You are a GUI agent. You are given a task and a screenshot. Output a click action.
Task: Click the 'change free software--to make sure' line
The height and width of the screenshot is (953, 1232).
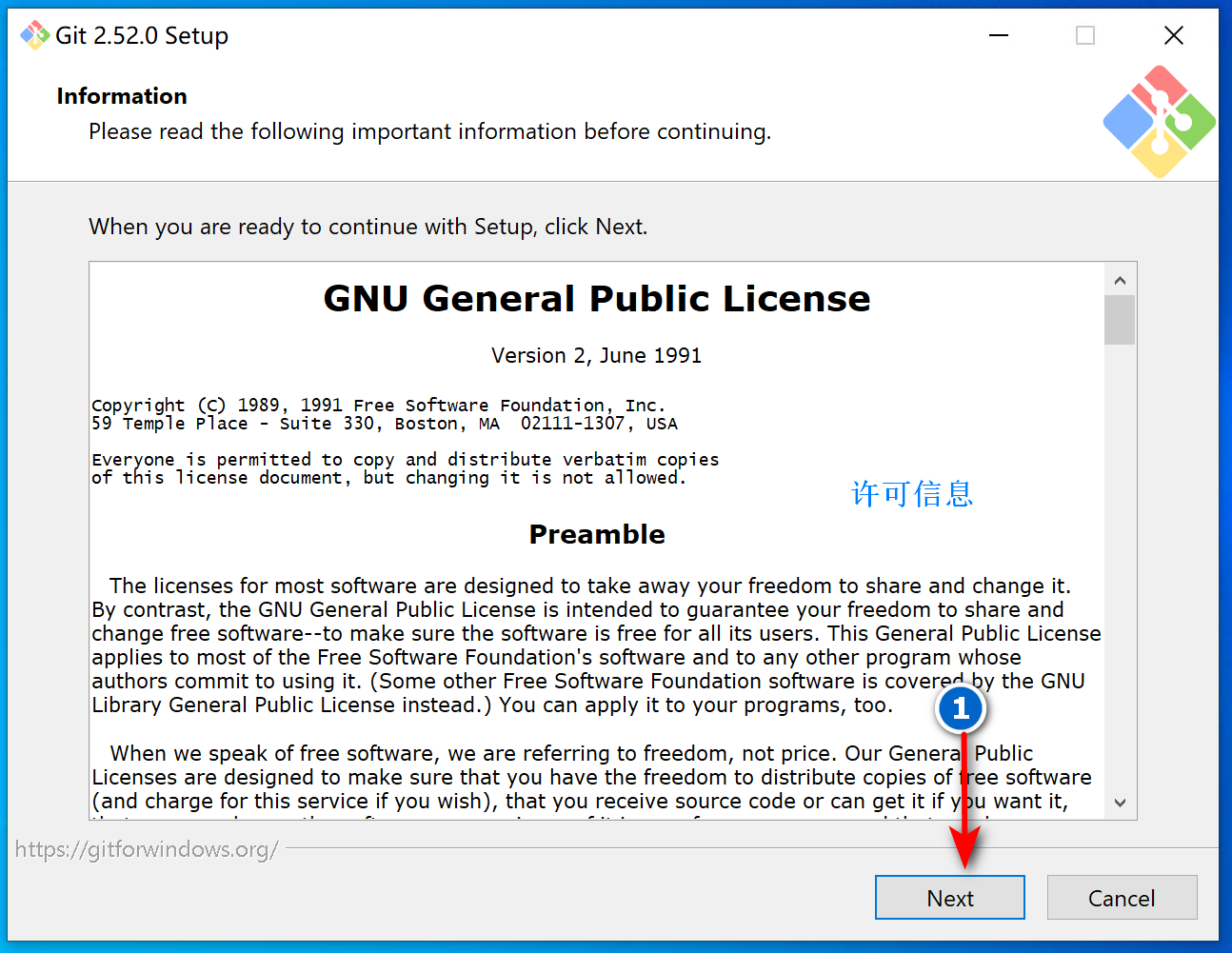[596, 633]
